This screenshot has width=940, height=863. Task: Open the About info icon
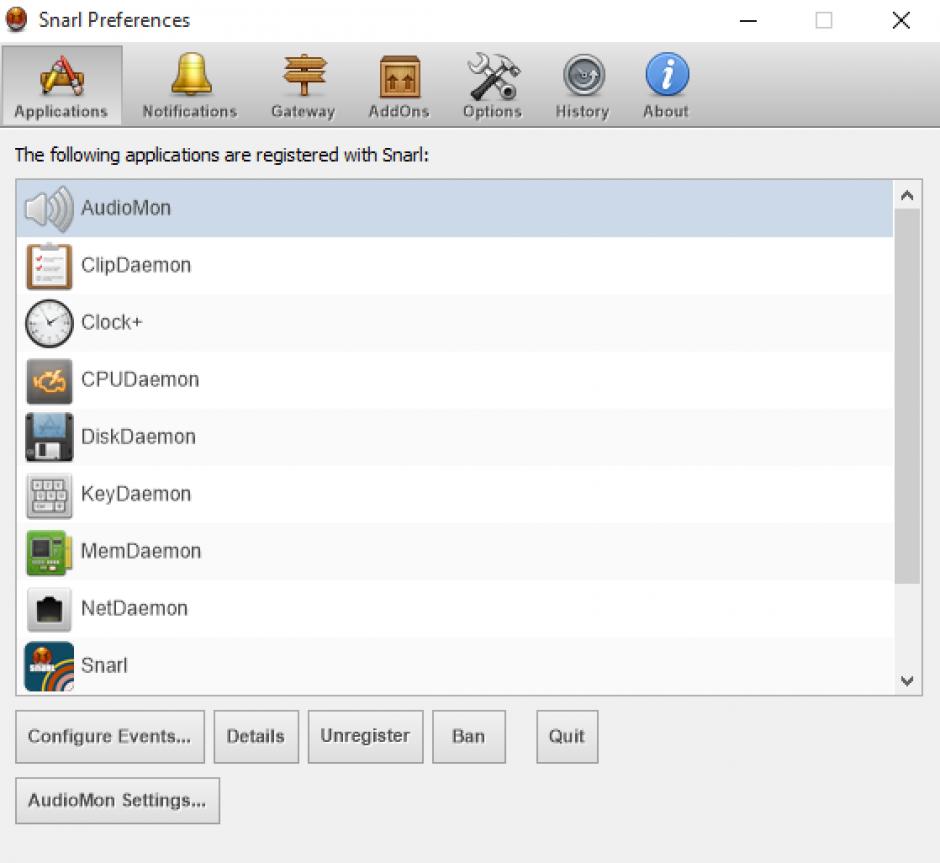pyautogui.click(x=667, y=74)
